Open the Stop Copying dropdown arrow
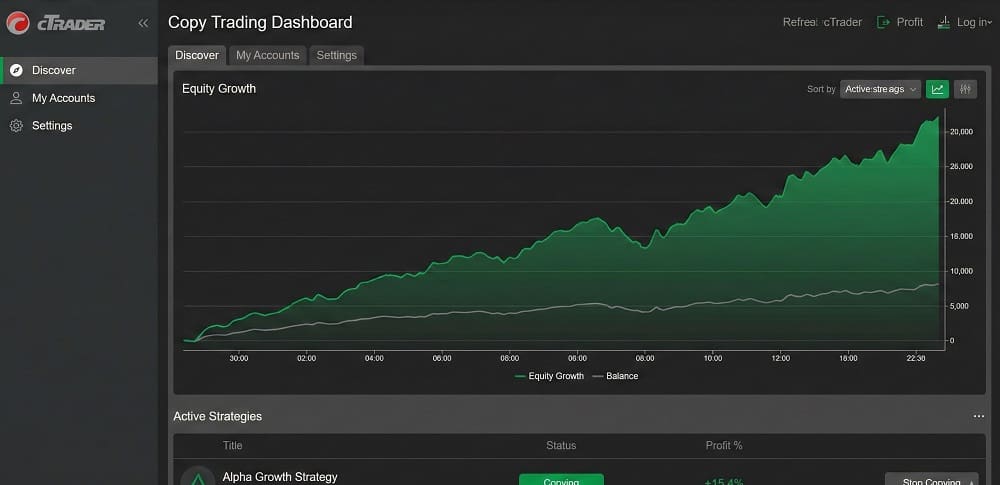 click(x=969, y=482)
